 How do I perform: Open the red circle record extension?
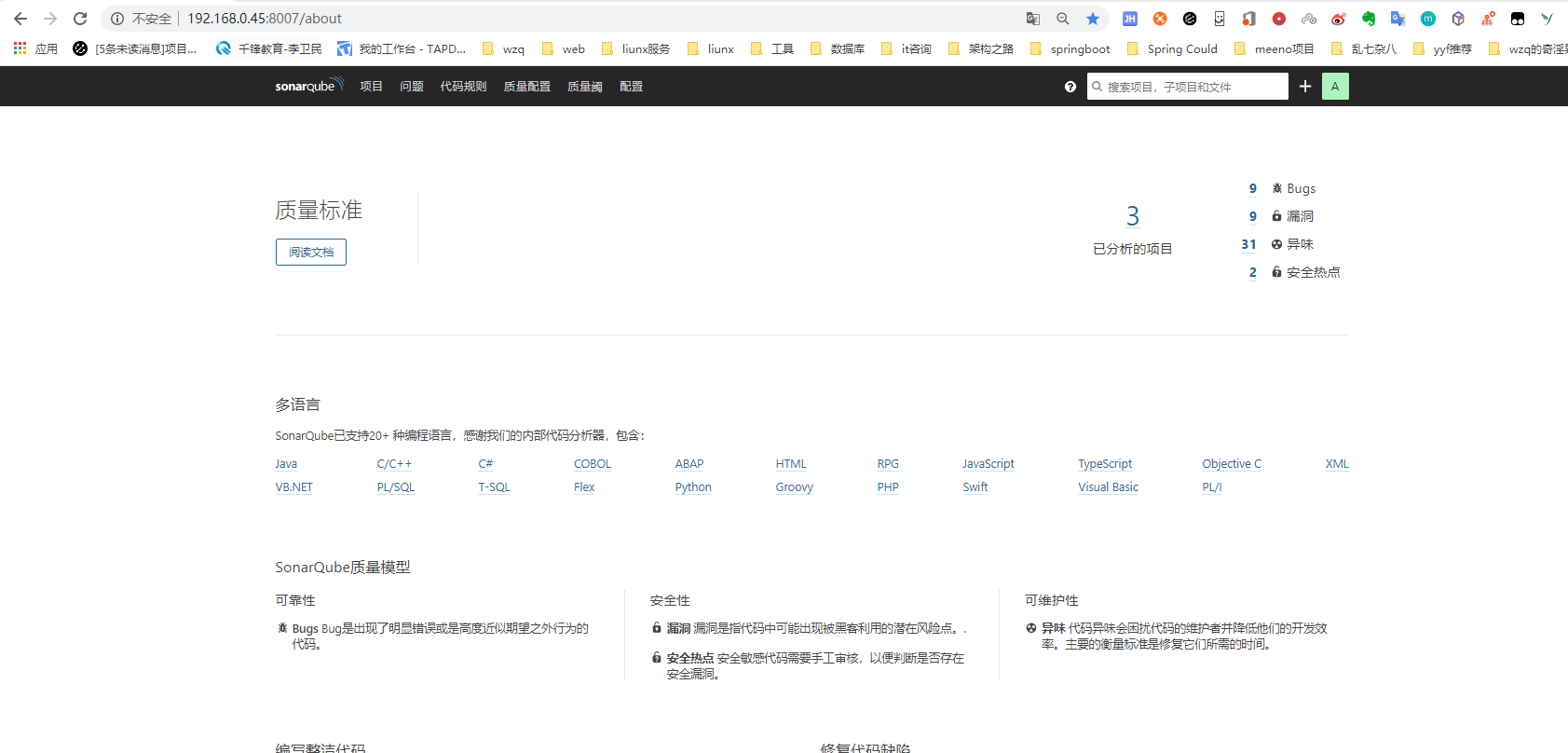pos(1279,19)
